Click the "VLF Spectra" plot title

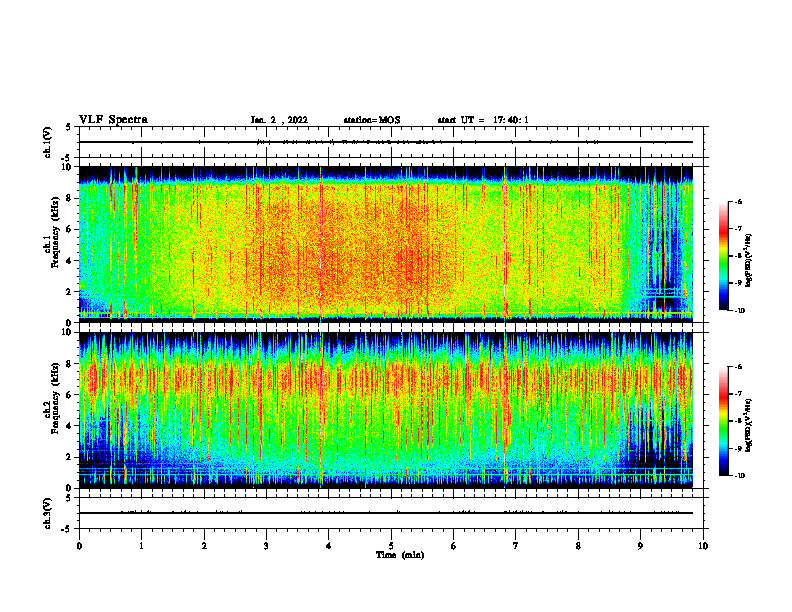[x=113, y=120]
